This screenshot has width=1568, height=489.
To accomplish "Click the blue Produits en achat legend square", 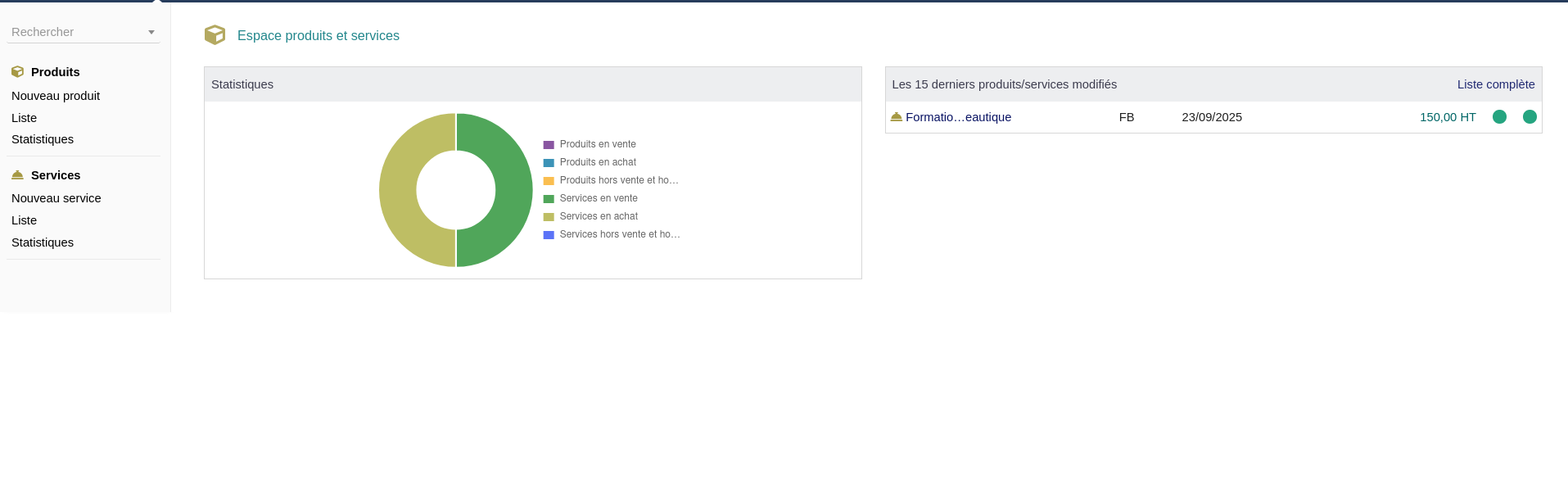I will pos(549,163).
